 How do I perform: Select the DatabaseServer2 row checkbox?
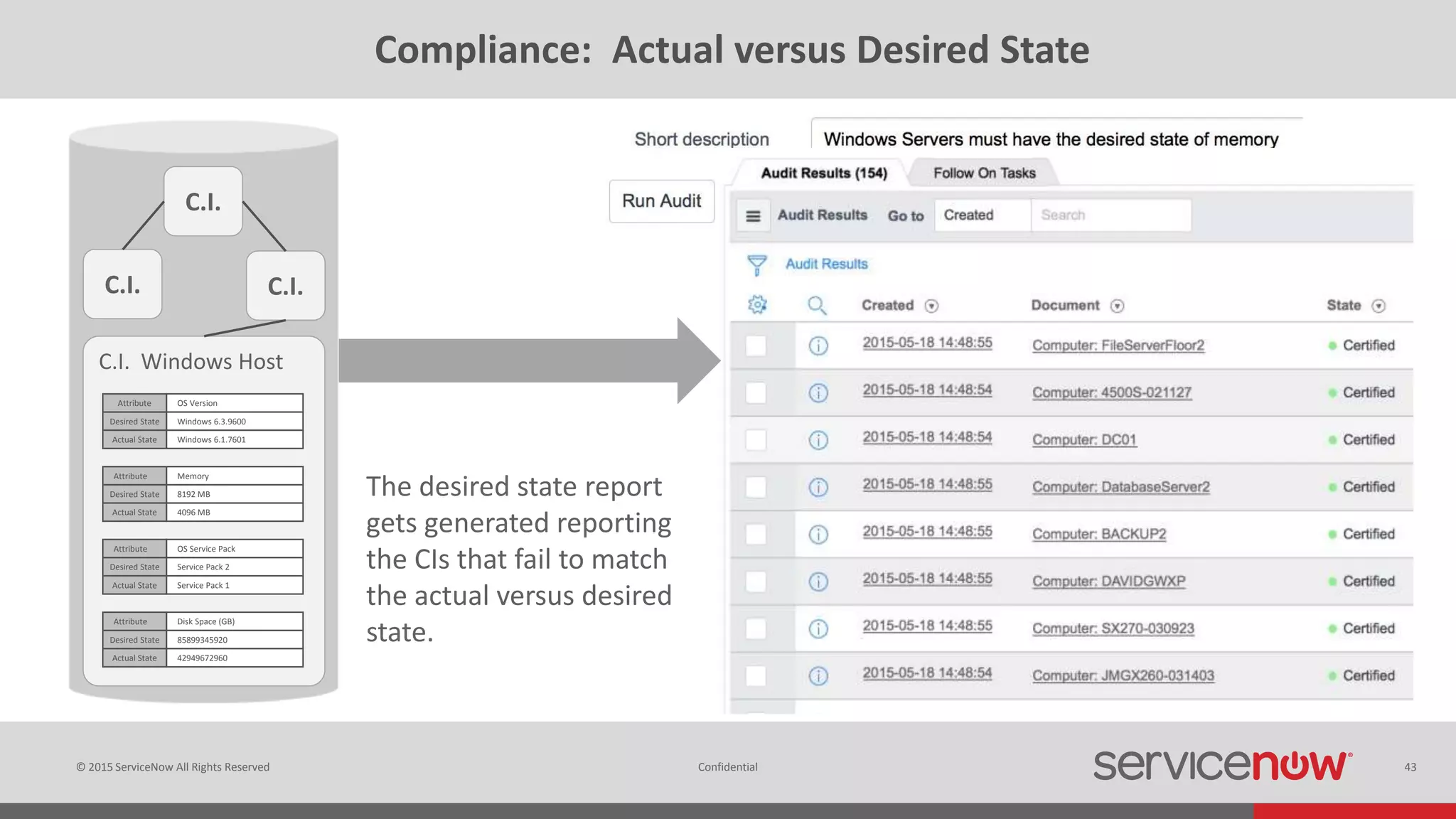pyautogui.click(x=756, y=488)
